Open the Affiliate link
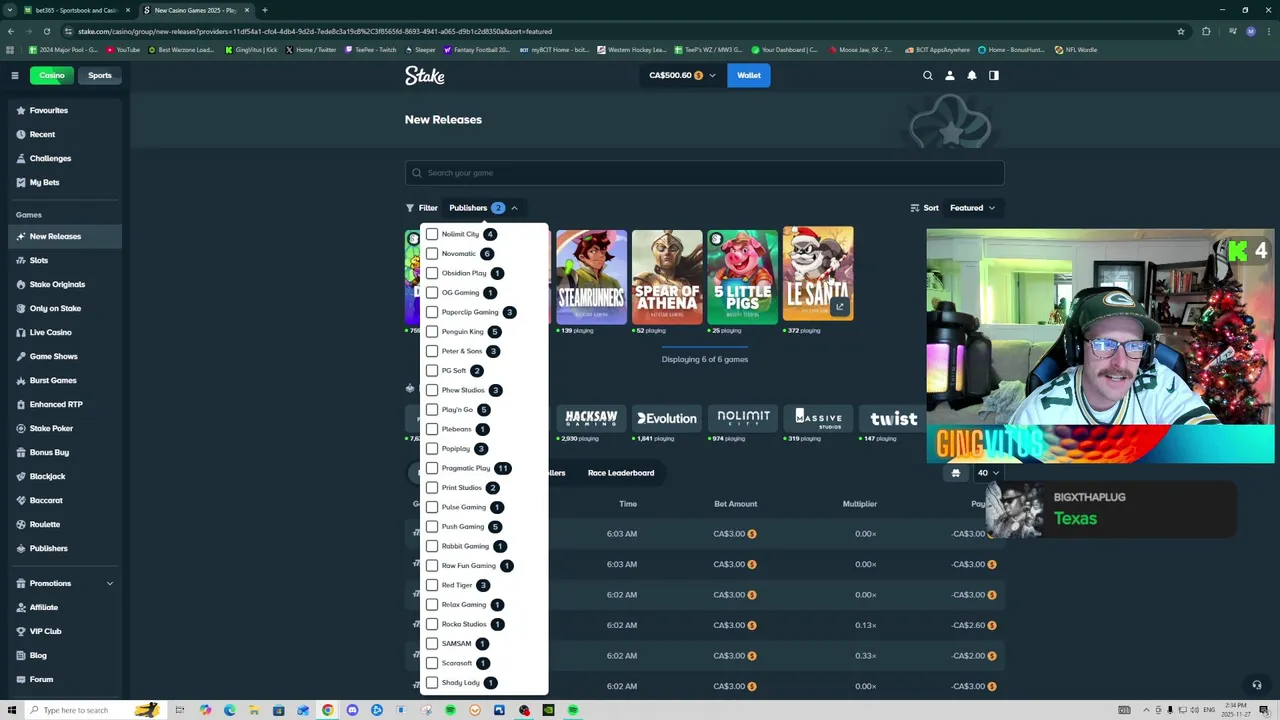This screenshot has width=1280, height=720. [x=44, y=607]
